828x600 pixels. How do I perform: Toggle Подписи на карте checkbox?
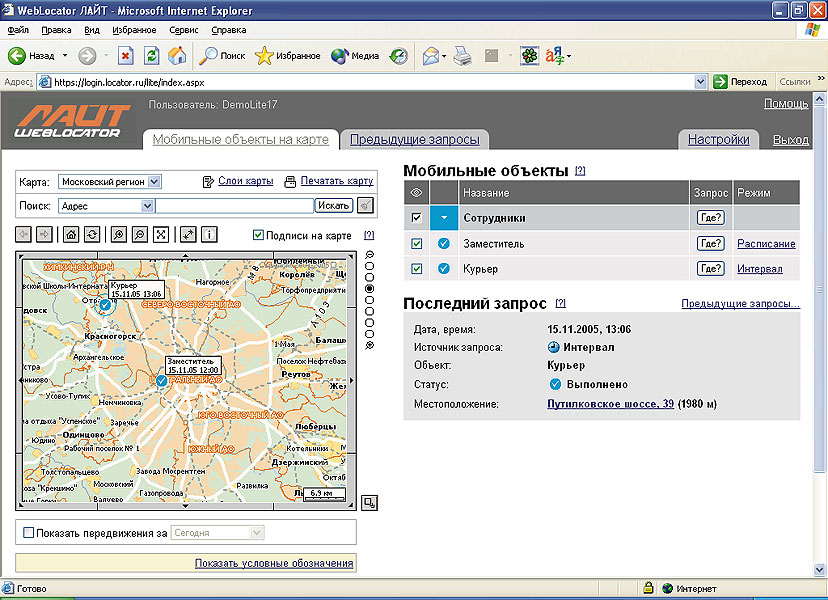258,235
